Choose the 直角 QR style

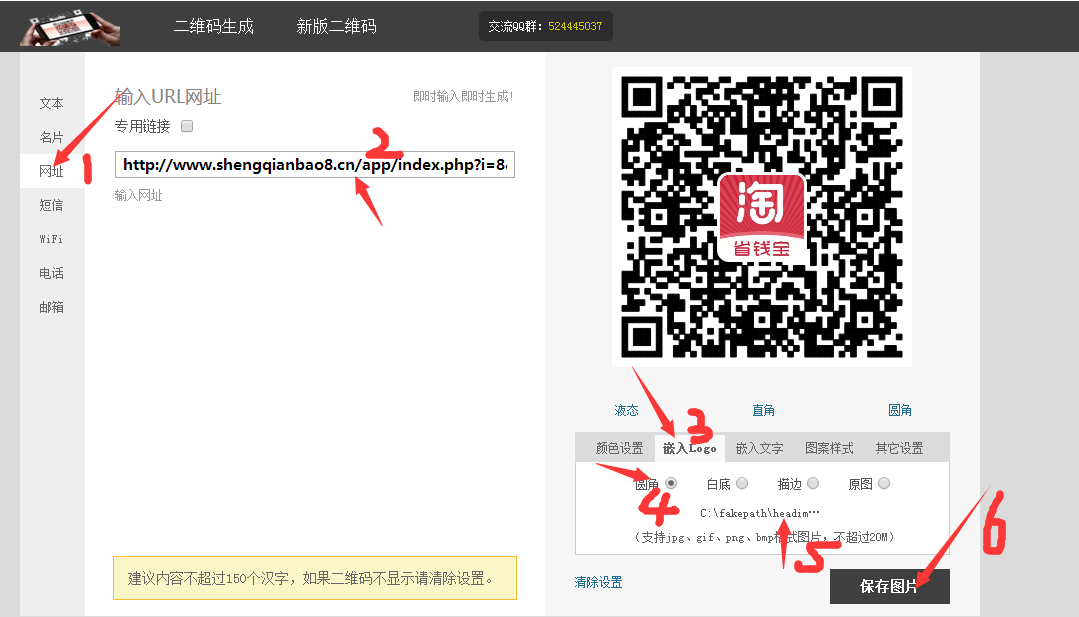click(x=763, y=410)
